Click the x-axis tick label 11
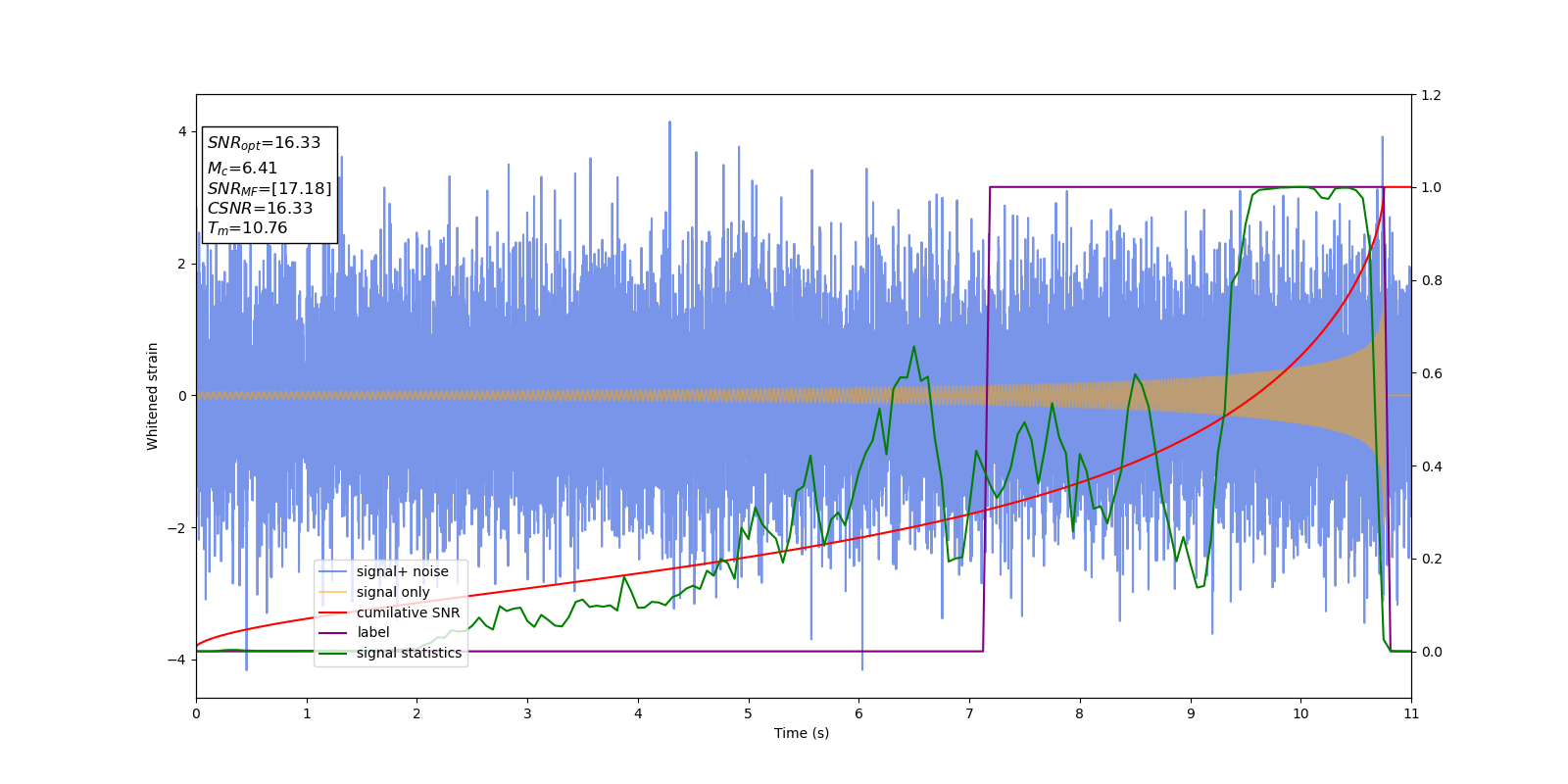Screen dimensions: 1568x784 [1411, 713]
